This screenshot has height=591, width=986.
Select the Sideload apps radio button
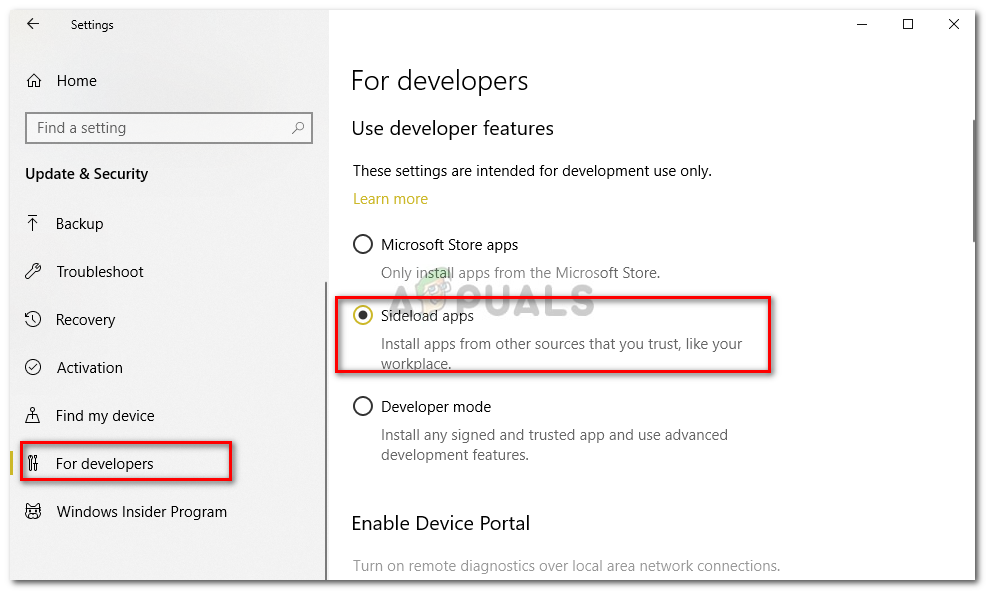click(x=362, y=316)
